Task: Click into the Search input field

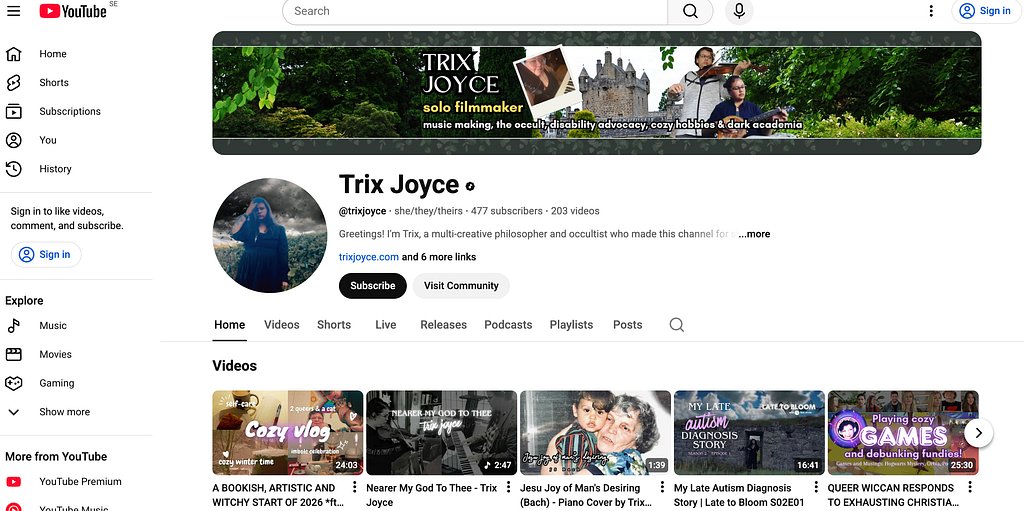Action: [475, 11]
